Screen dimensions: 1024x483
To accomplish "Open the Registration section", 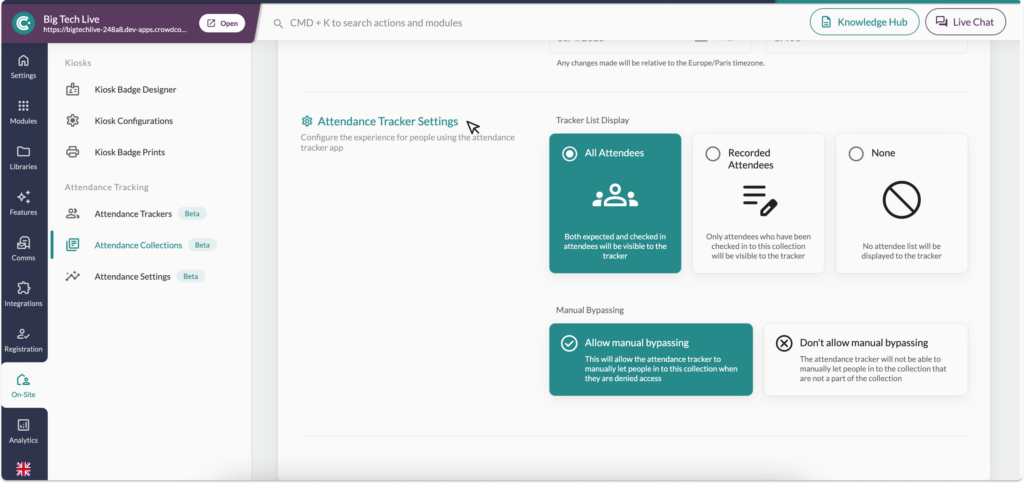I will tap(23, 340).
